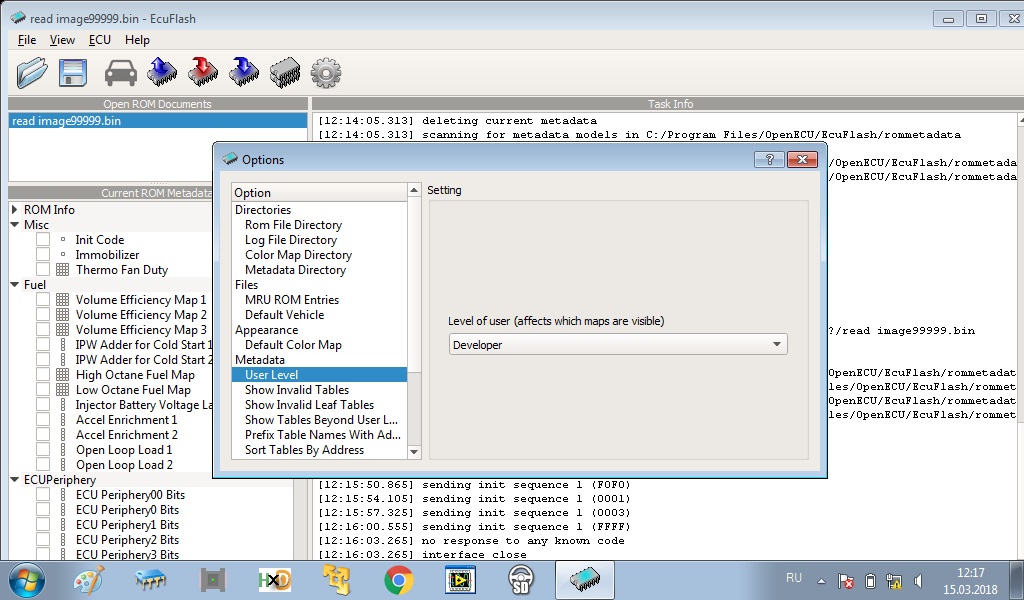Open the Level of user dropdown
The image size is (1024, 600).
coord(618,344)
